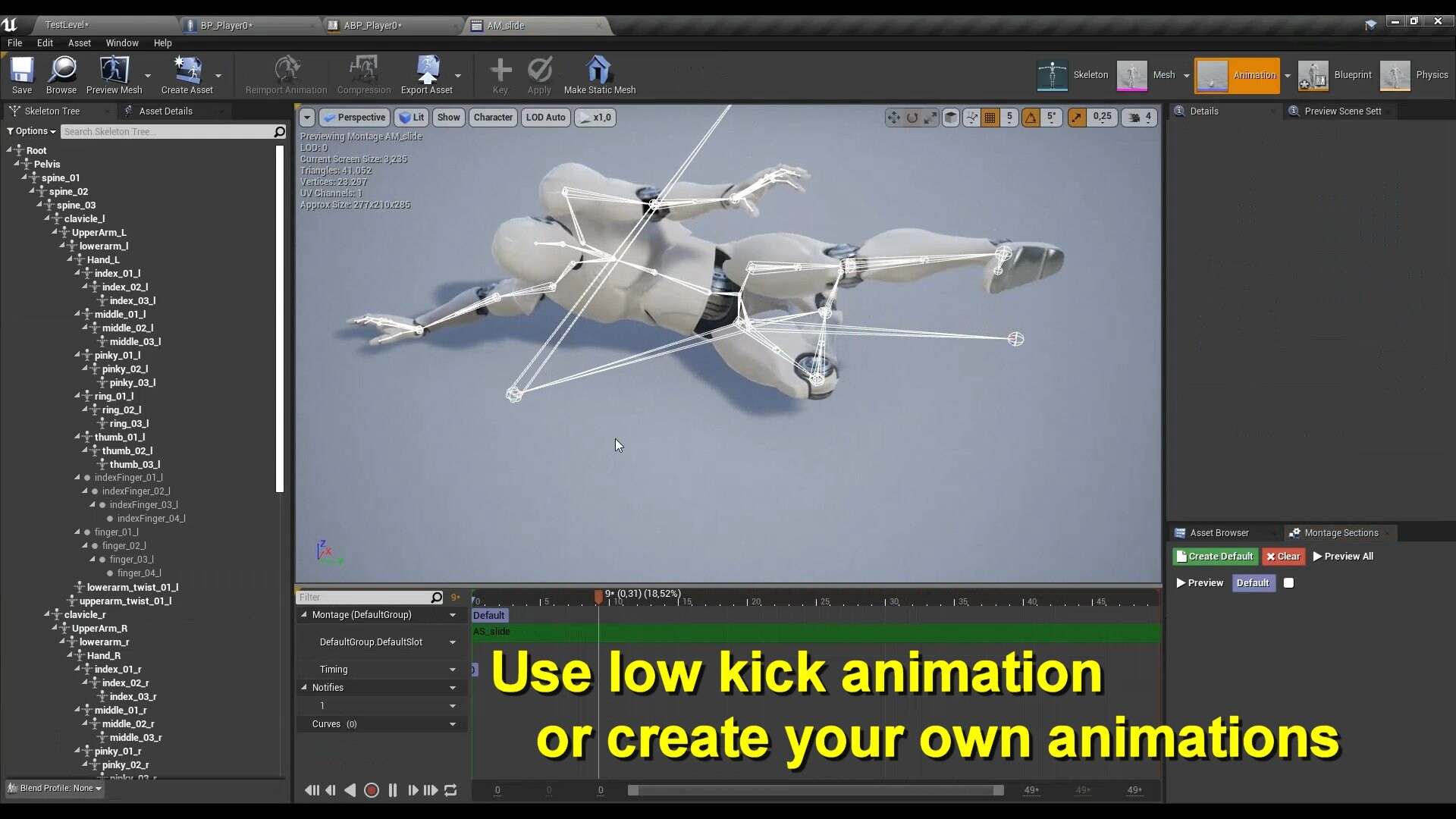Add a key with the Key icon
This screenshot has height=819, width=1456.
click(x=500, y=75)
